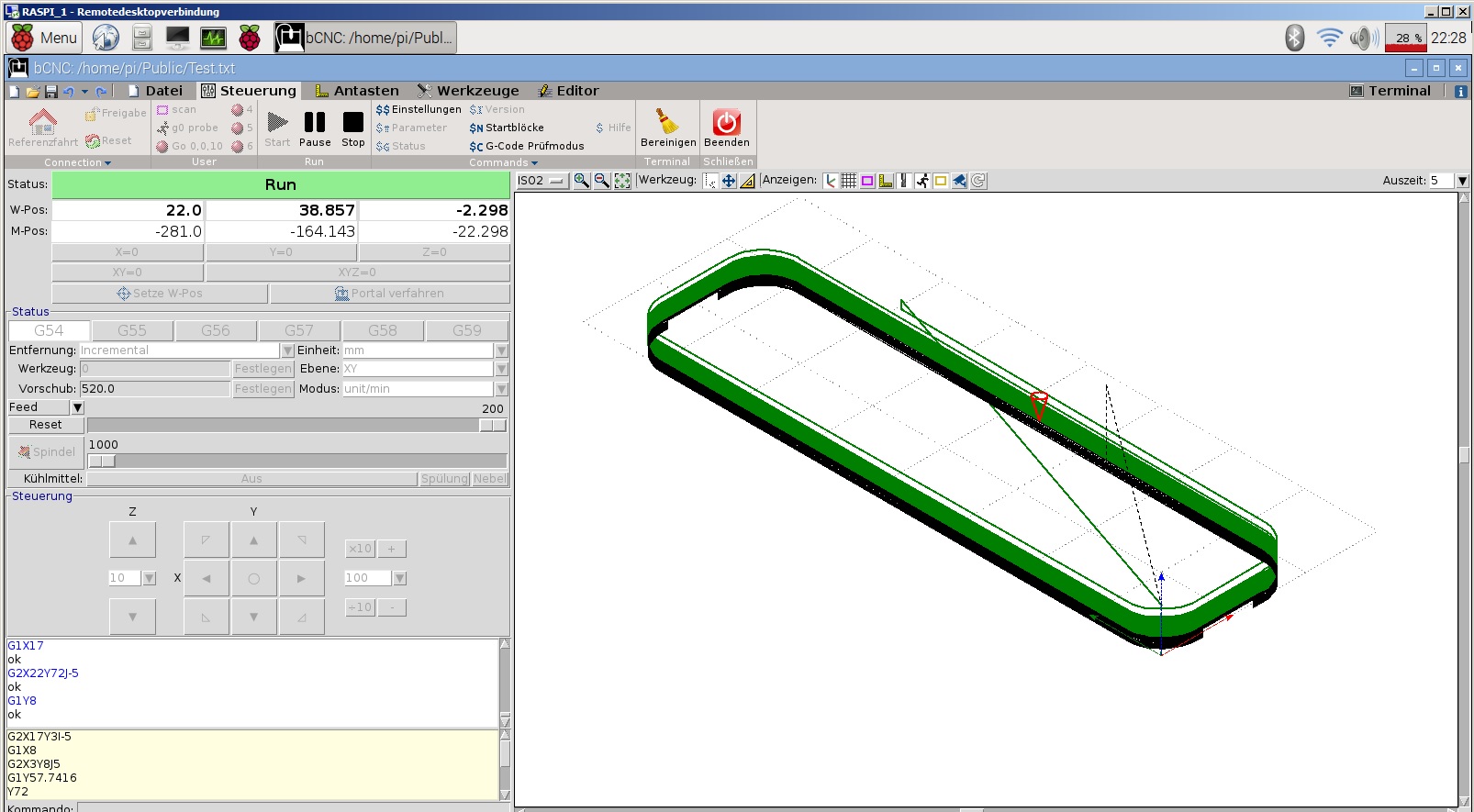This screenshot has width=1474, height=812.
Task: Click the Pause icon in Run group
Action: tap(315, 122)
